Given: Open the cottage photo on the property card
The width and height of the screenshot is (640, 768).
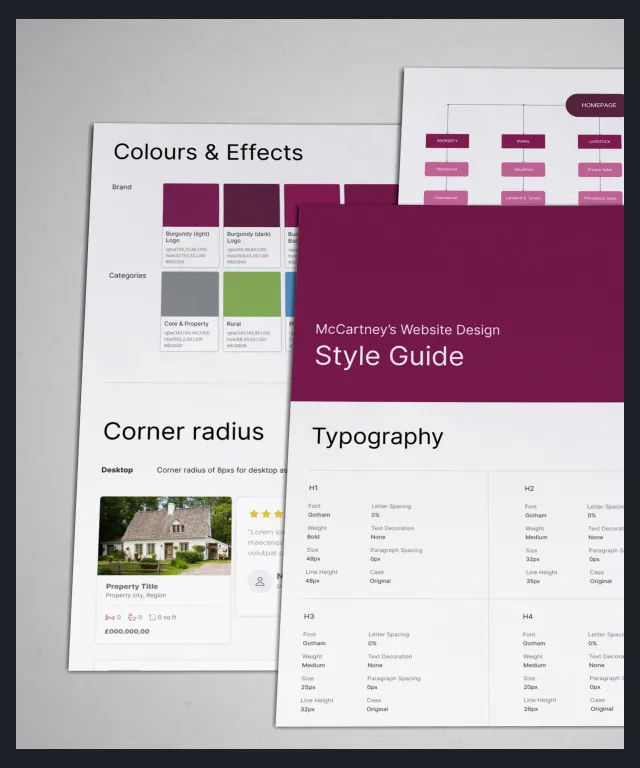Looking at the screenshot, I should [165, 535].
